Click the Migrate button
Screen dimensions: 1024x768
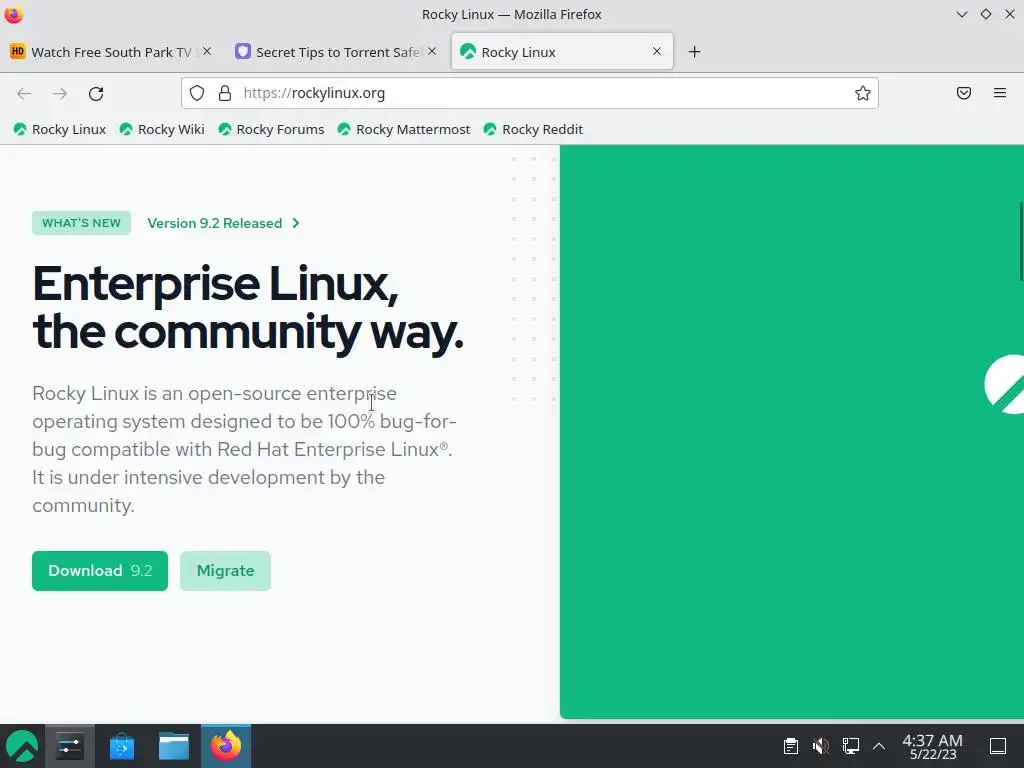click(x=225, y=571)
